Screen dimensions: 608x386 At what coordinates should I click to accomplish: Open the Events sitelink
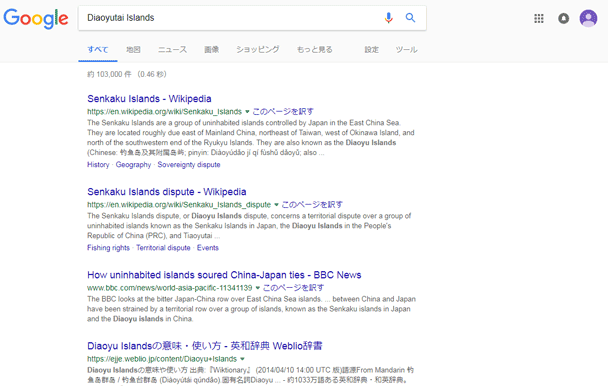208,248
